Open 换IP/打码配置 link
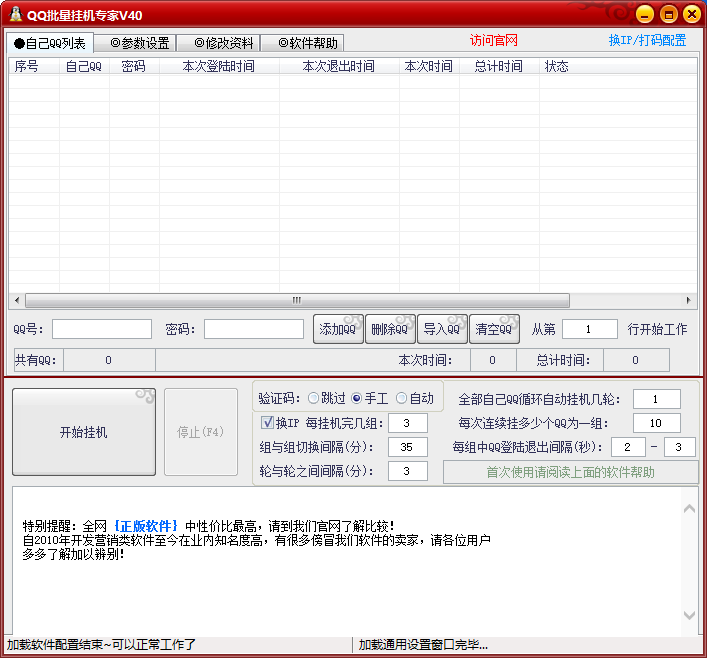Screen dimensions: 707x658 coord(647,41)
